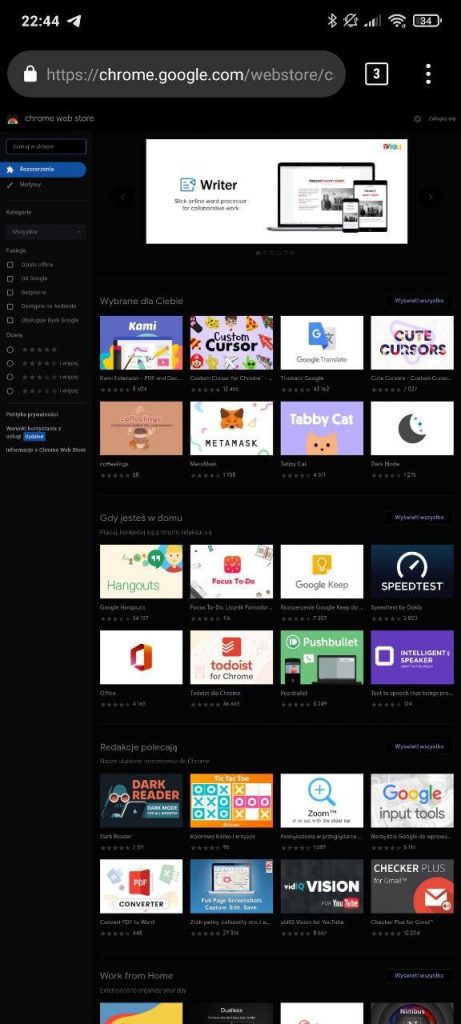Show all in Redakcje polecają section
This screenshot has width=461, height=1024.
coord(419,746)
